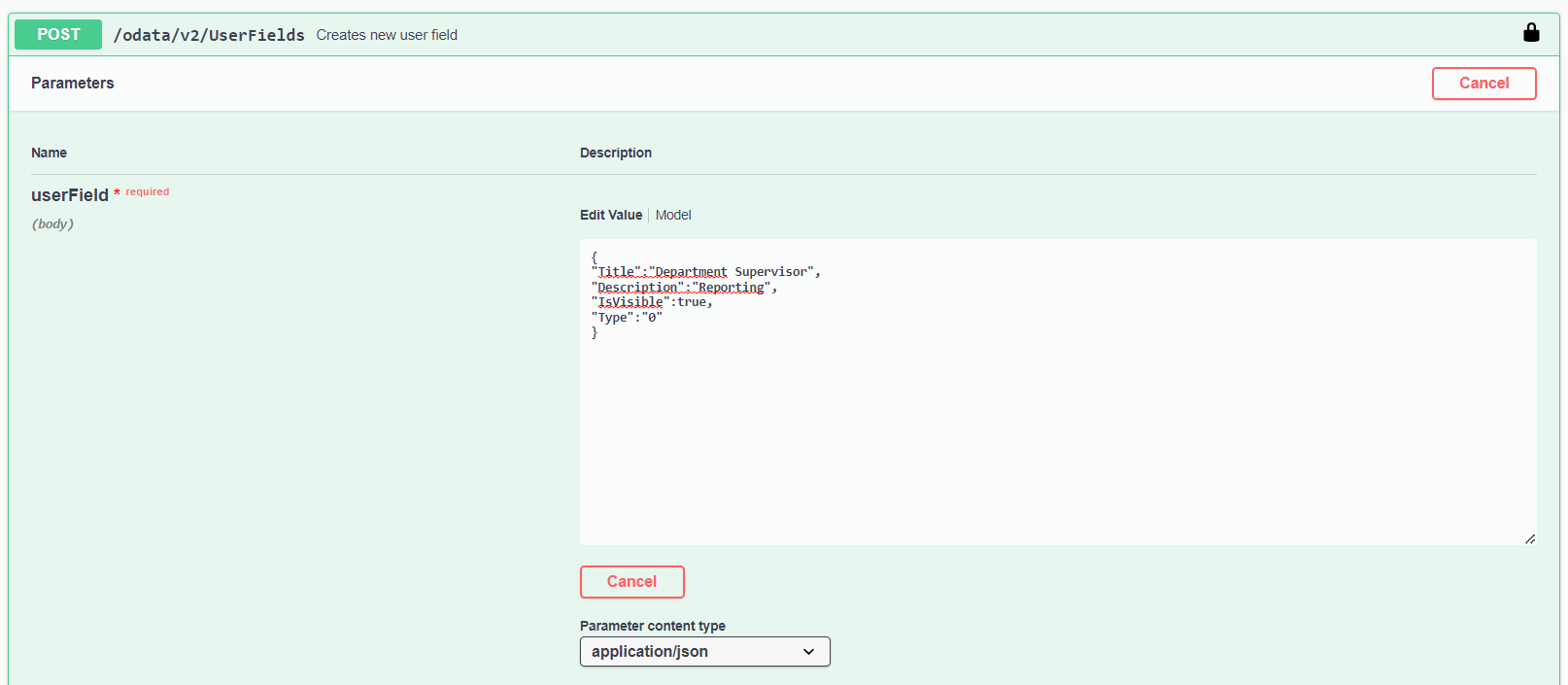Click the "Parameter content type" label
This screenshot has width=1568, height=685.
coord(652,626)
